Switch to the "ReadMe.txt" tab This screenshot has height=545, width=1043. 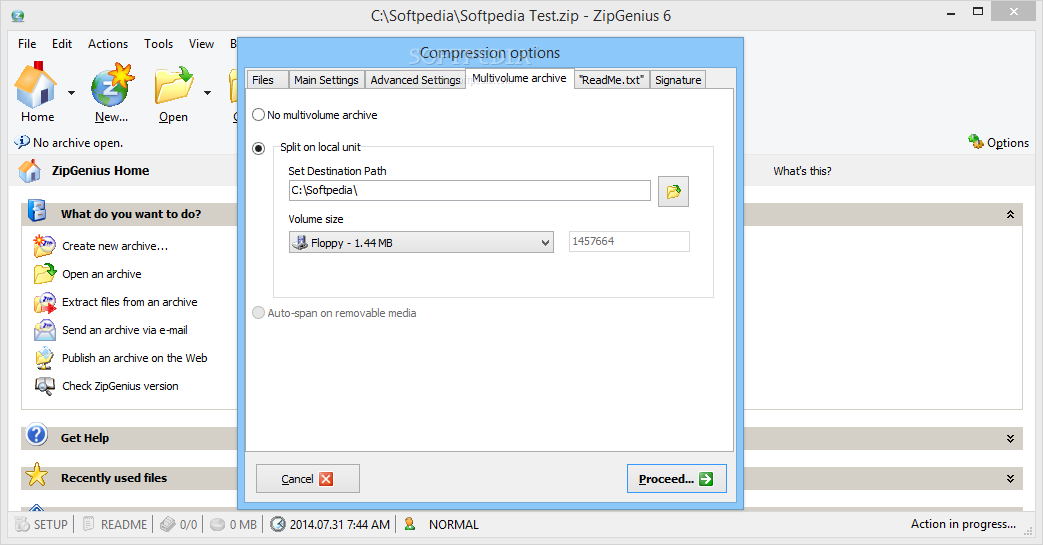tap(611, 80)
